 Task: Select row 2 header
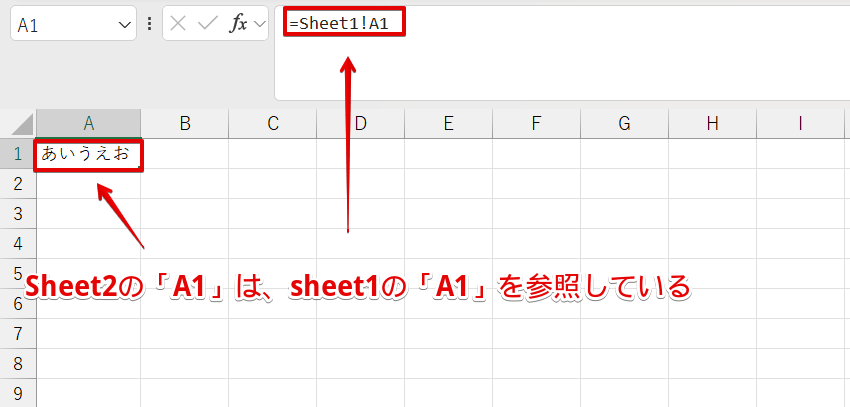[18, 184]
